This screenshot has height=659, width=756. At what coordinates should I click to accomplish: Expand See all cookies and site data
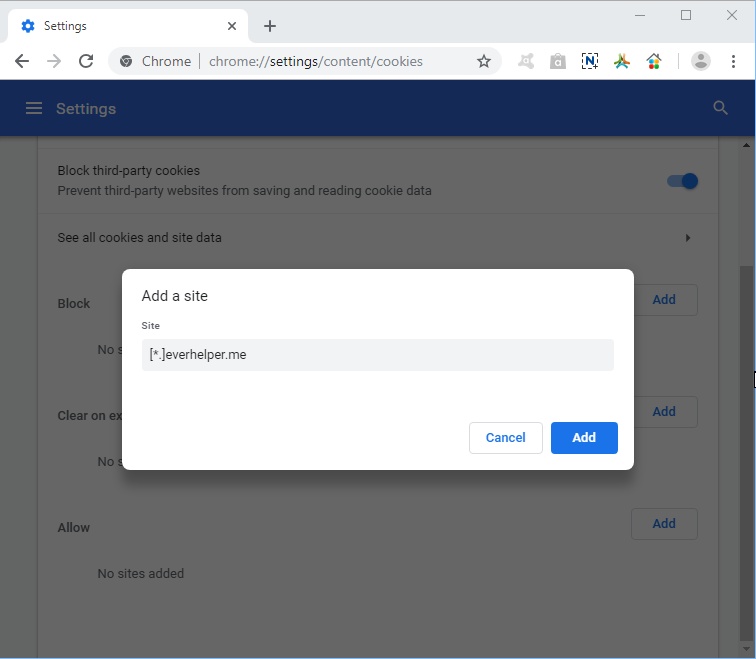point(378,238)
